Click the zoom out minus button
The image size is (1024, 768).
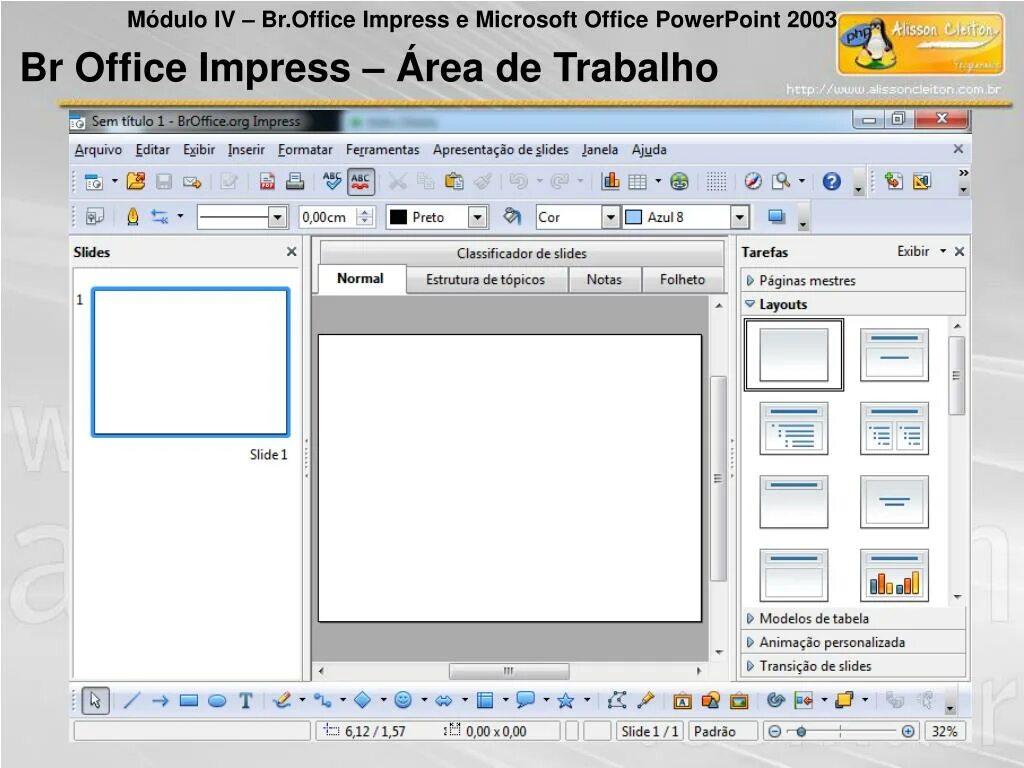point(775,731)
